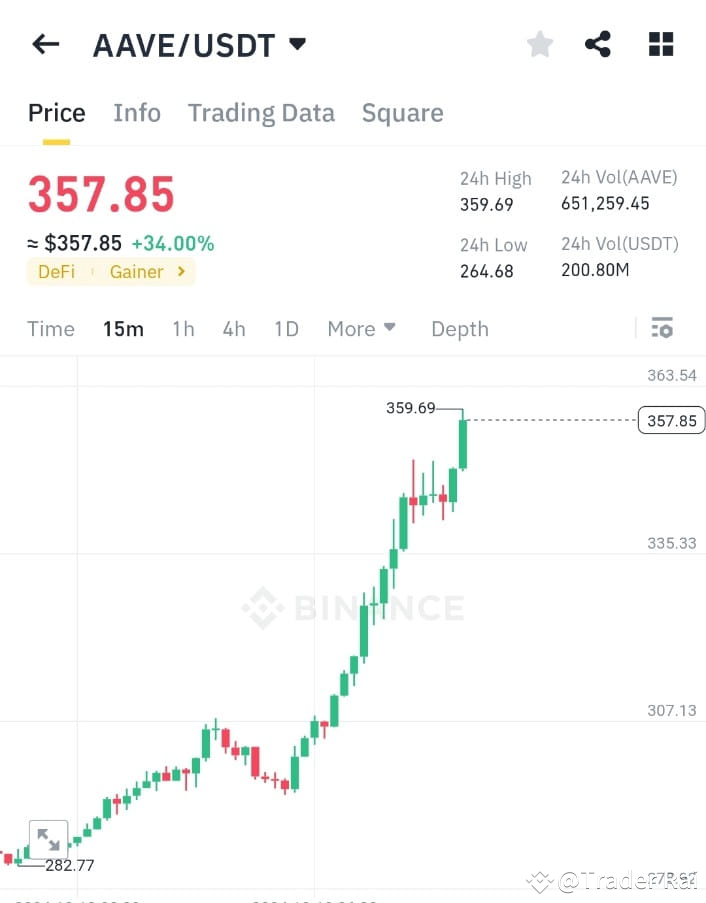706x903 pixels.
Task: Switch chart to the 1h interval
Action: click(183, 328)
